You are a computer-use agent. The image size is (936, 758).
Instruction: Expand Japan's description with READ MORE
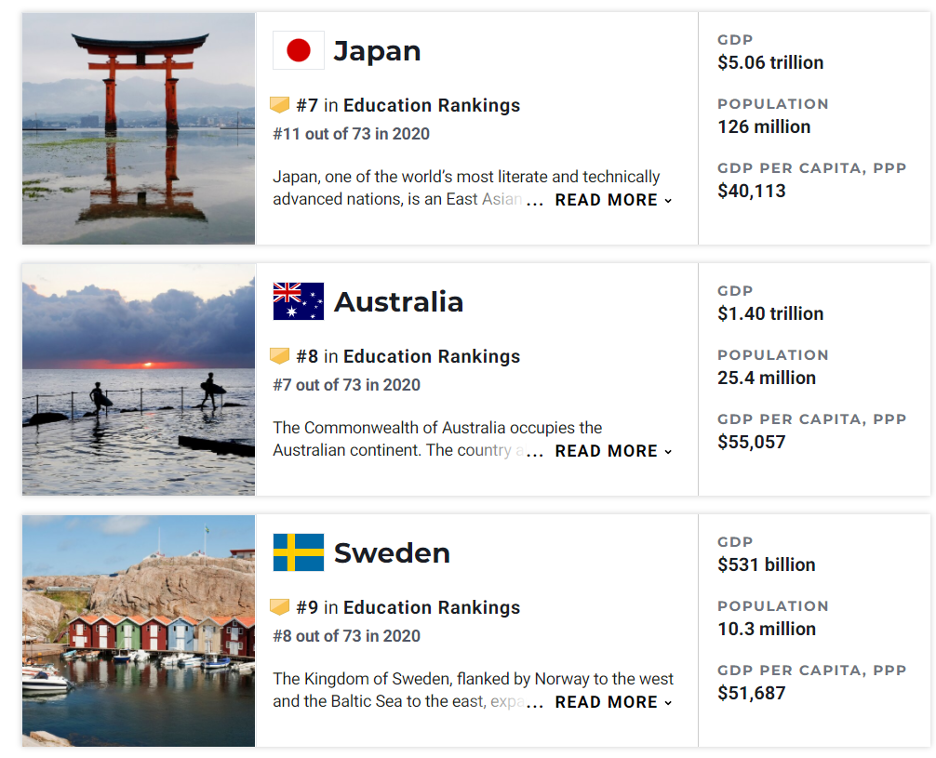click(614, 200)
